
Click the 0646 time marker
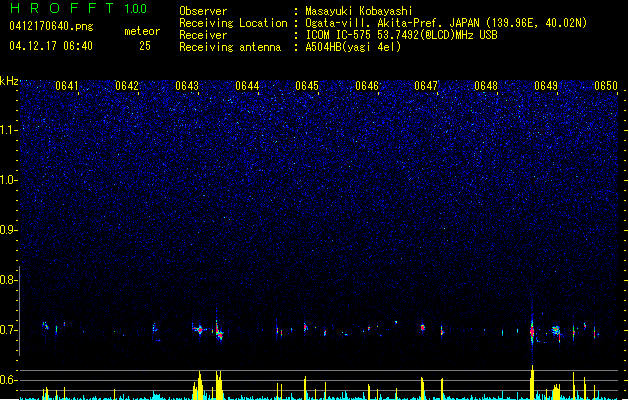pos(367,86)
